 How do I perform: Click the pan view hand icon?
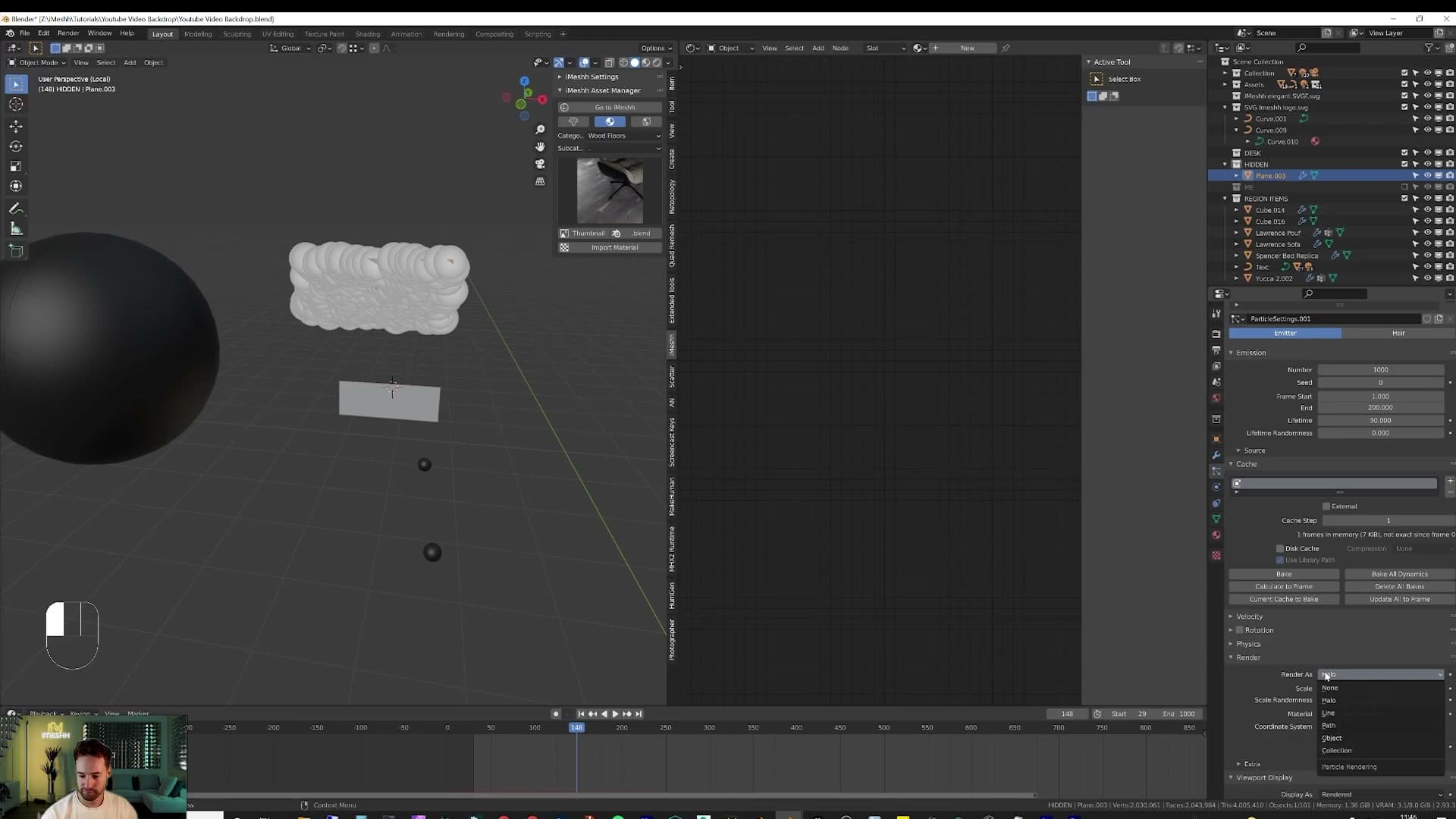click(x=540, y=146)
